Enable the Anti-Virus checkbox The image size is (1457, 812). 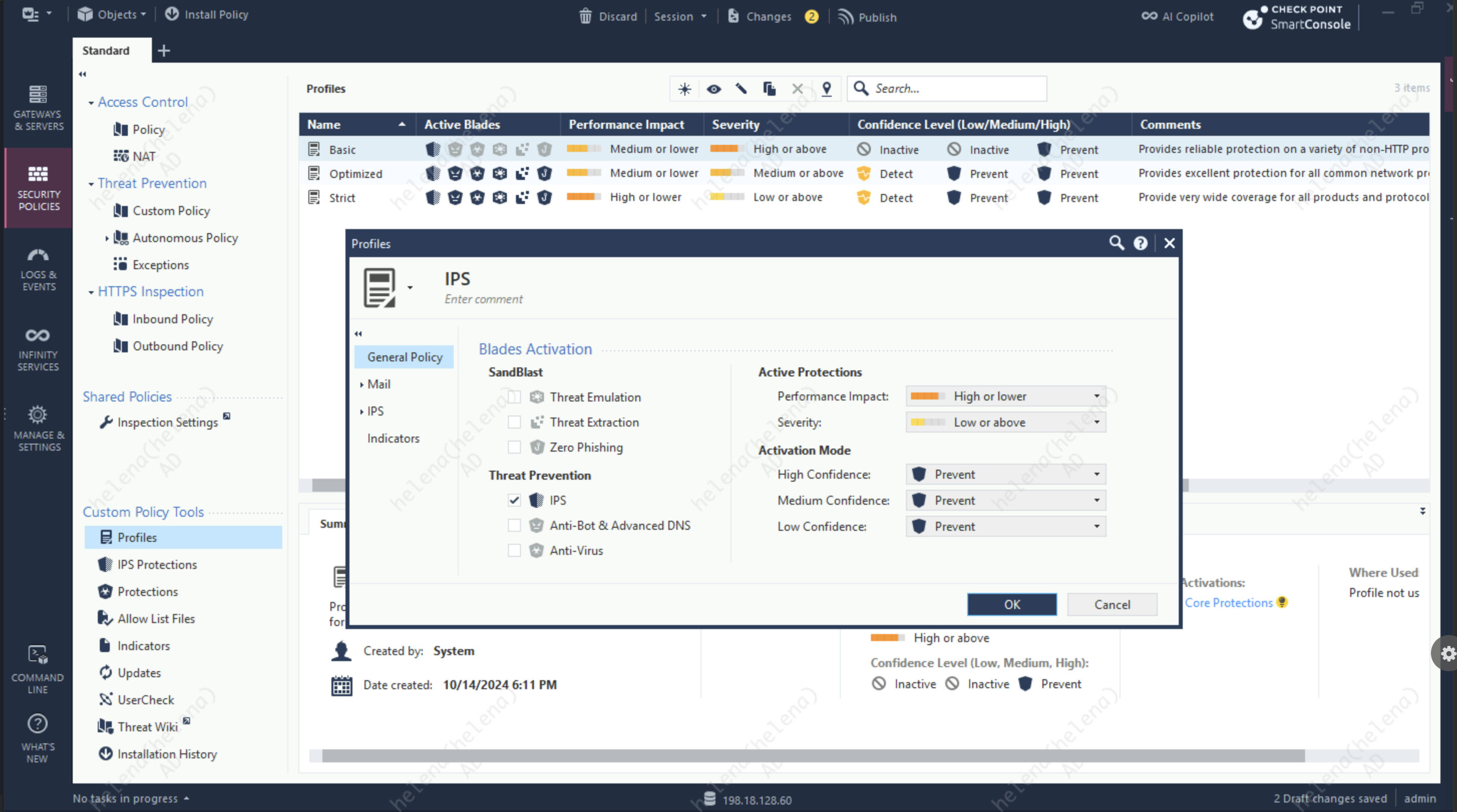[x=514, y=550]
